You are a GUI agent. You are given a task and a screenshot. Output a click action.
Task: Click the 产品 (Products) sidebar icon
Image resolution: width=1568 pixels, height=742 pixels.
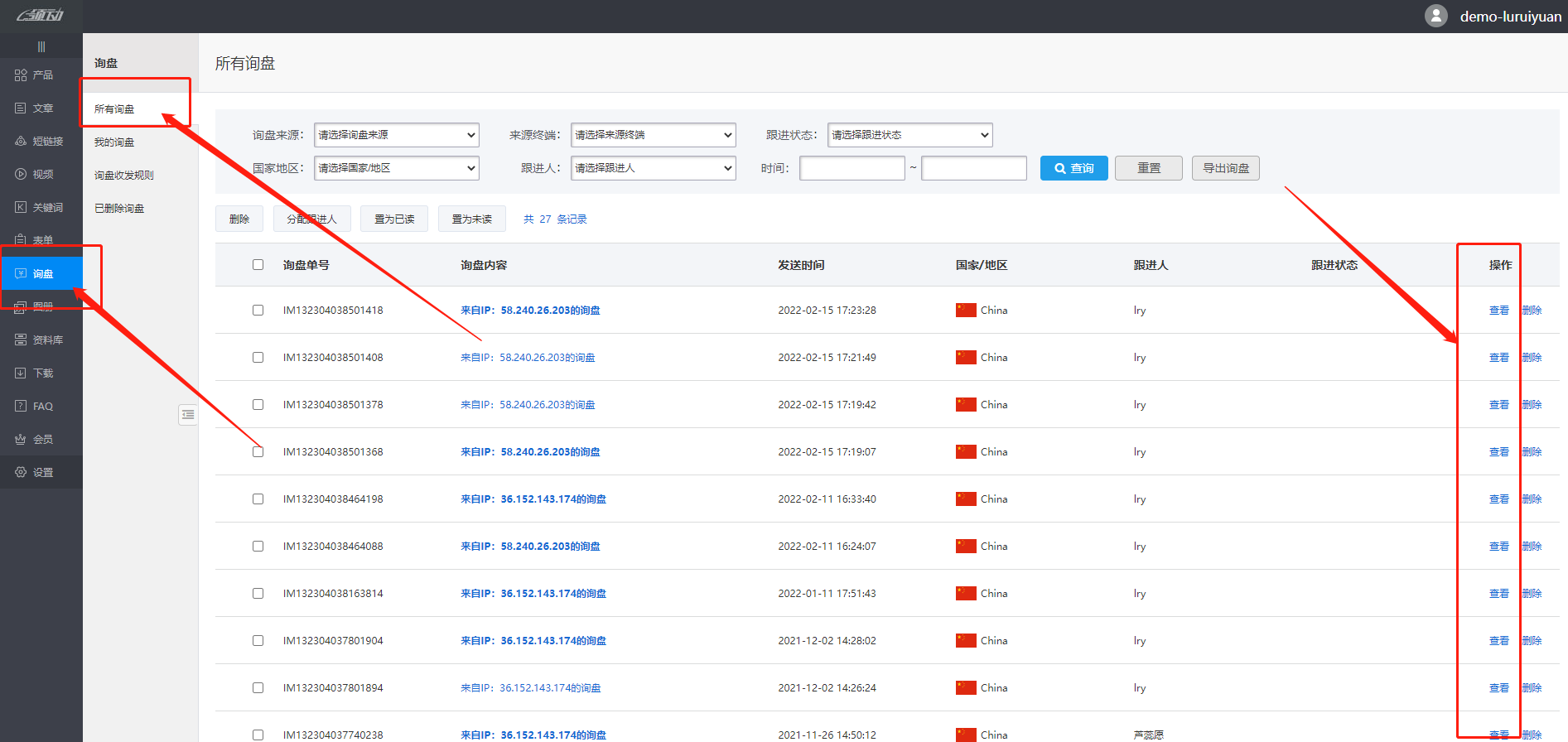tap(21, 75)
